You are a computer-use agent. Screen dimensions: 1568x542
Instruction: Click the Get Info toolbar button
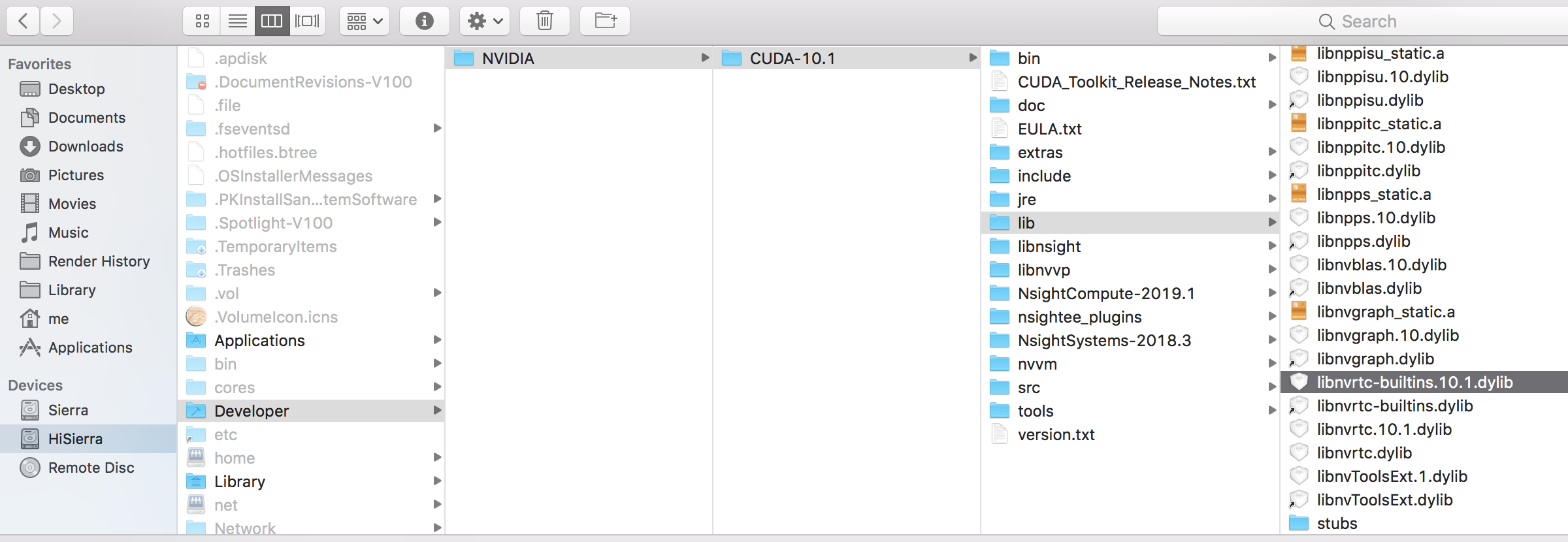coord(424,22)
